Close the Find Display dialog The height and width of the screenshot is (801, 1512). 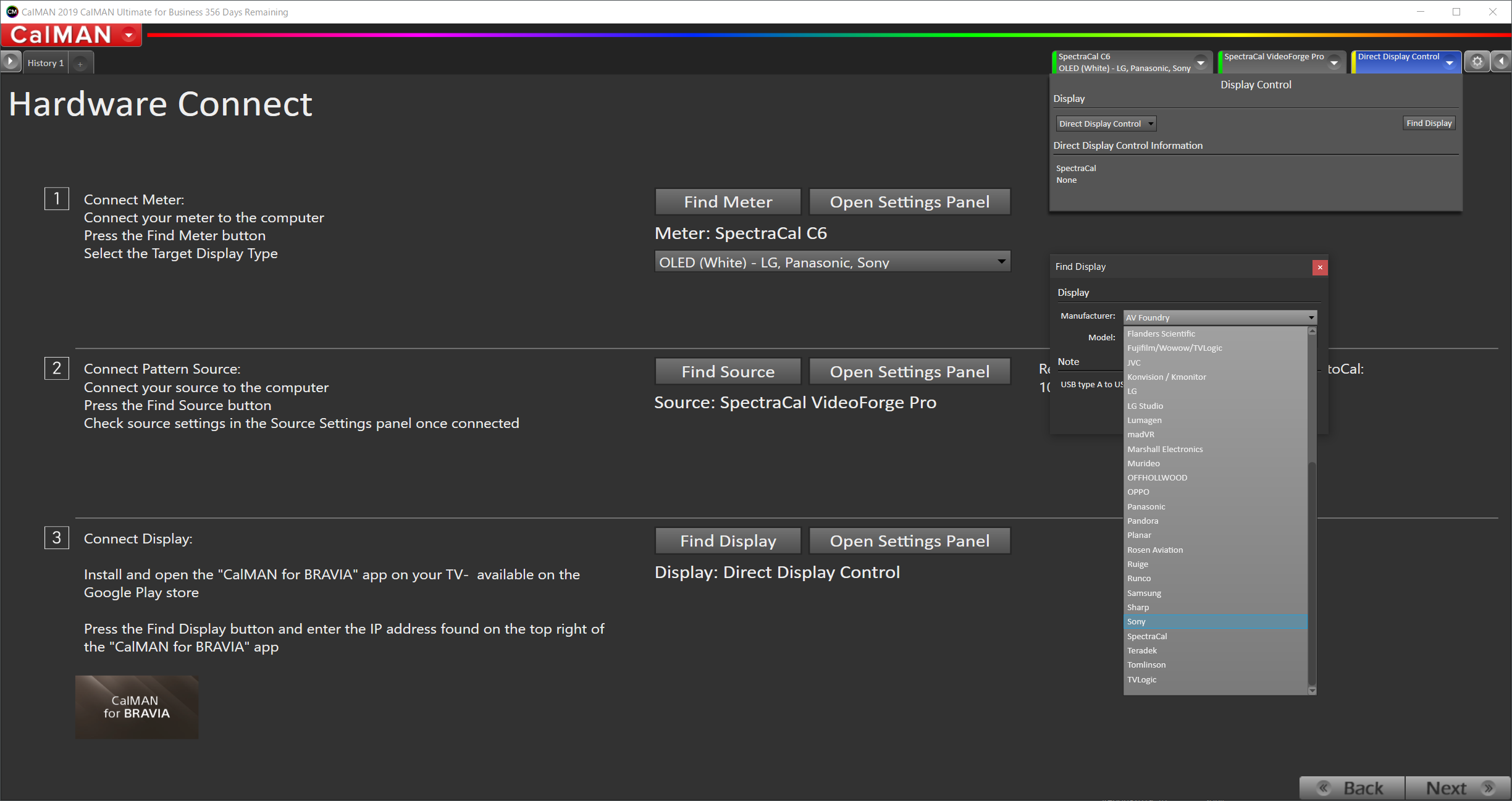tap(1320, 267)
